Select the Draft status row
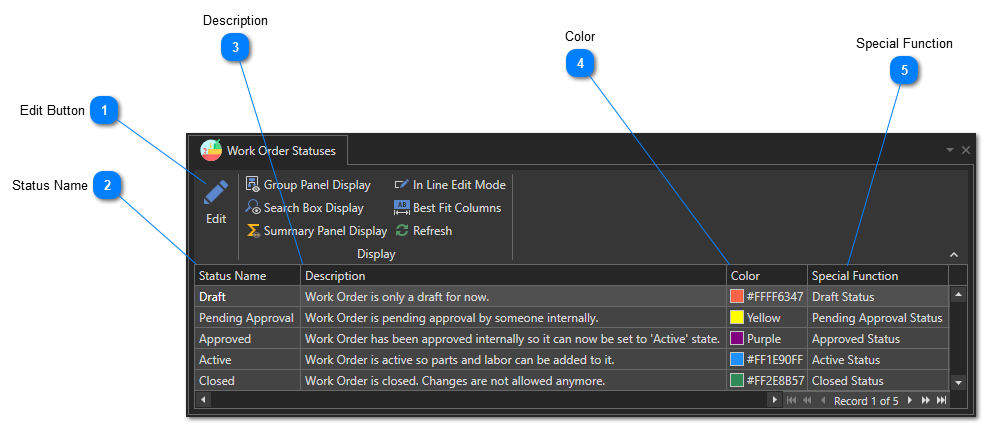 click(246, 297)
